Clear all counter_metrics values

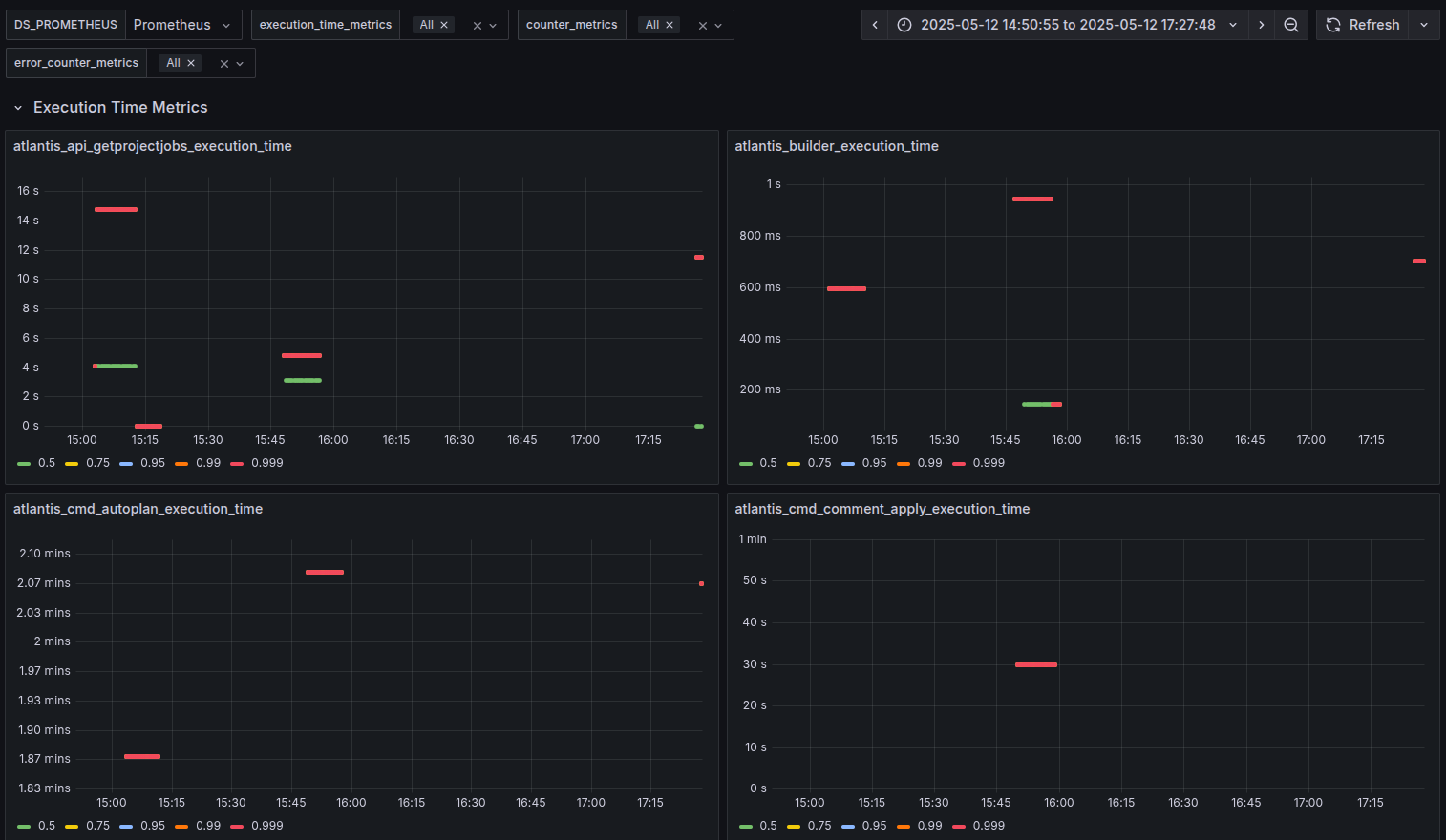click(x=703, y=26)
